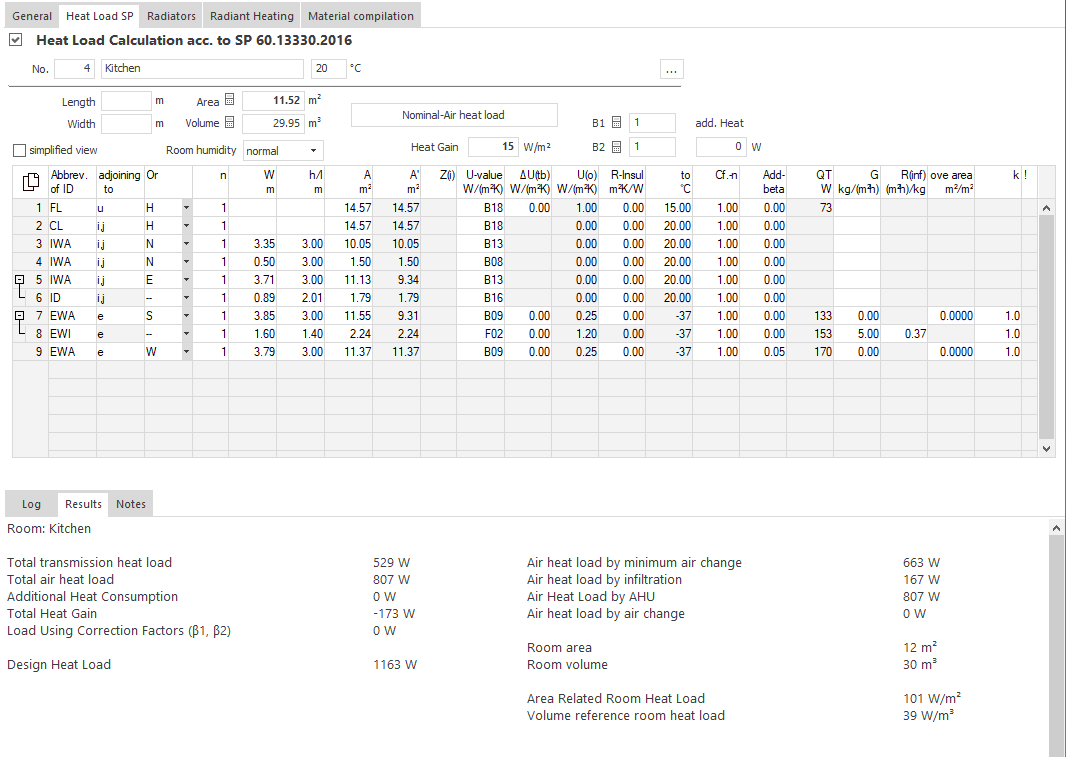Switch to Material compilation tab

coord(360,16)
